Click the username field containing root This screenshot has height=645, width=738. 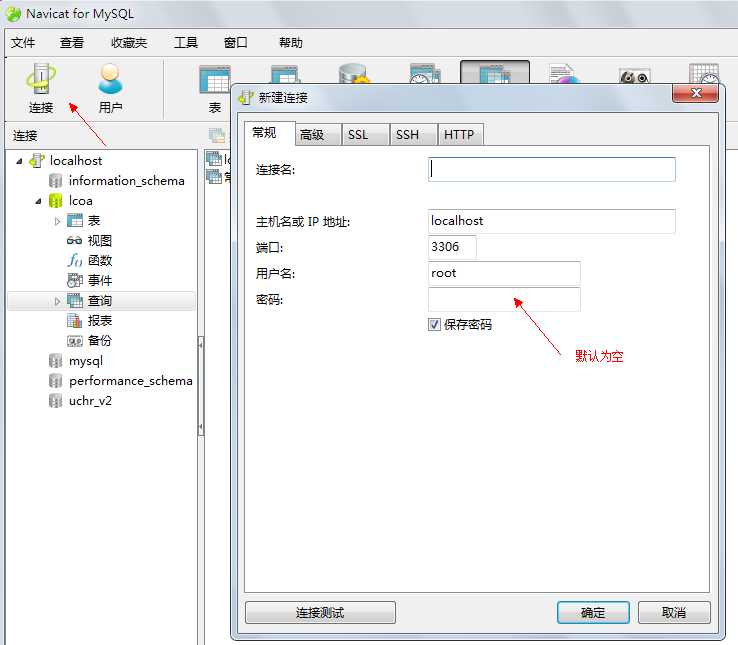[x=504, y=274]
